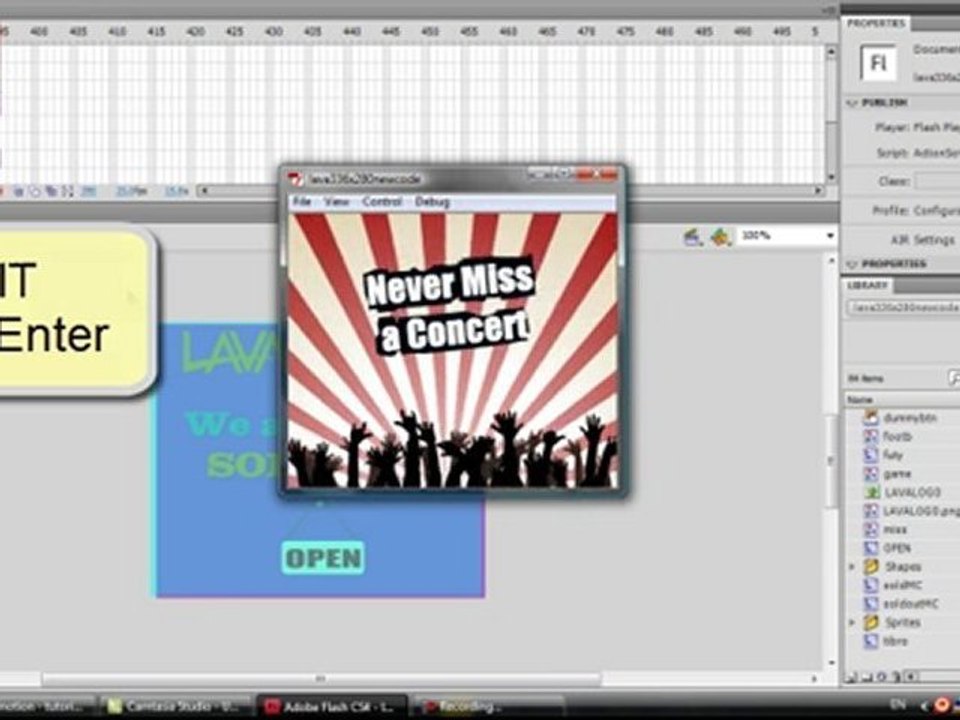Screen dimensions: 960x720
Task: Click the OPEN button on the stage
Action: coord(323,558)
